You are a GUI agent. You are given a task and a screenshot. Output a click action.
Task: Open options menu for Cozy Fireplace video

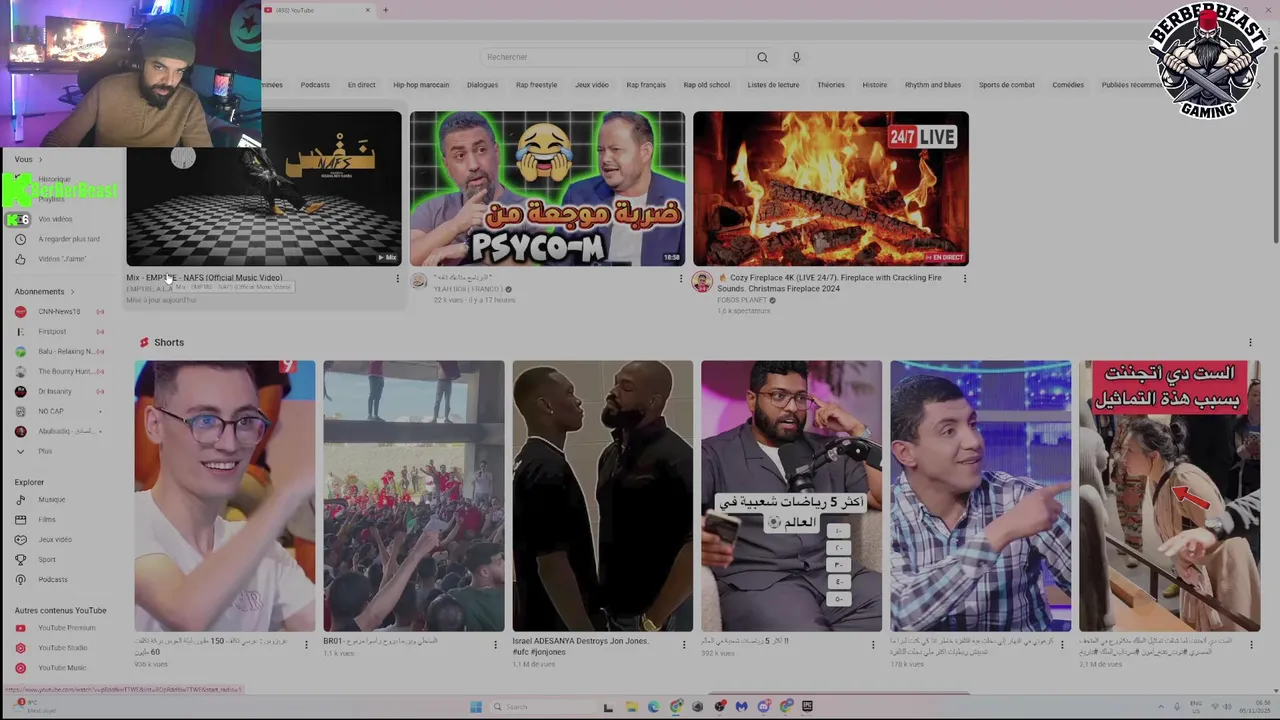965,279
